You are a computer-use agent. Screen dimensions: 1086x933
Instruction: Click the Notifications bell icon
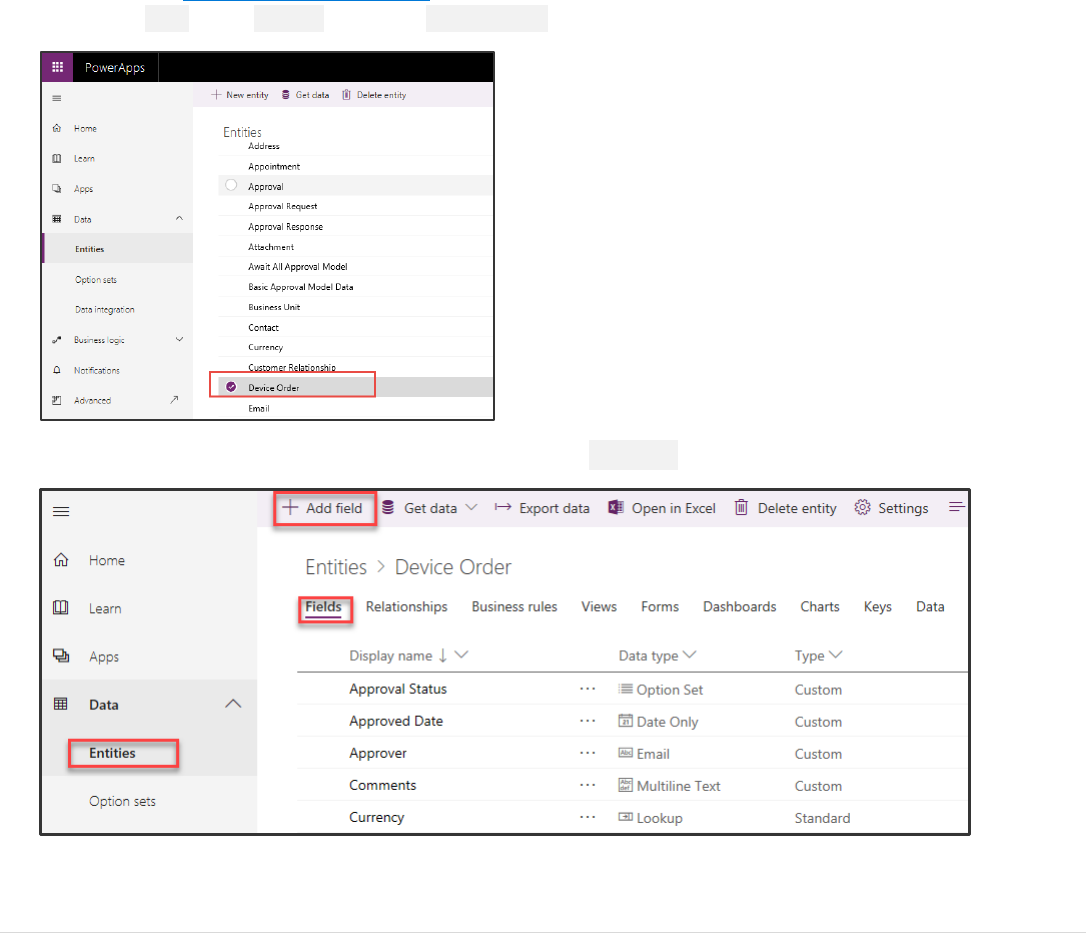(57, 370)
